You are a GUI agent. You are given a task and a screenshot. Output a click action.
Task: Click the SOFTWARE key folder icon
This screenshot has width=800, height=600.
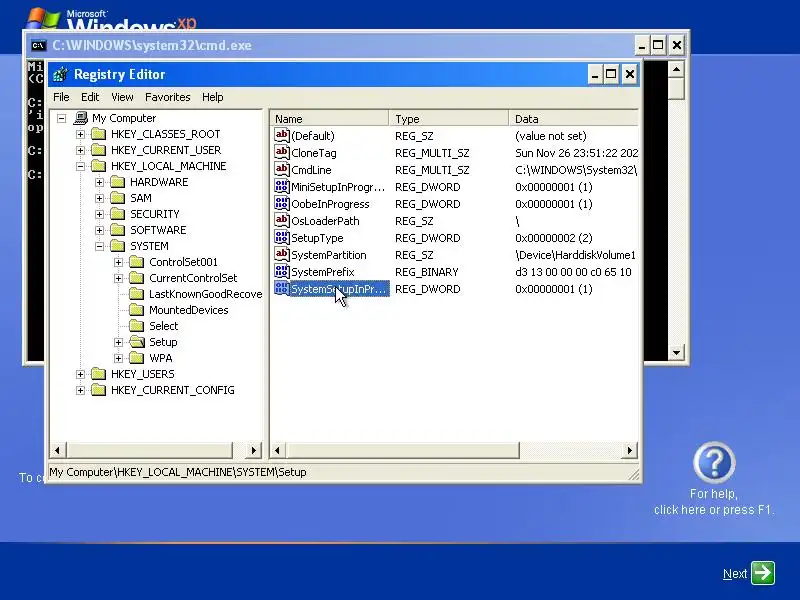pyautogui.click(x=118, y=230)
